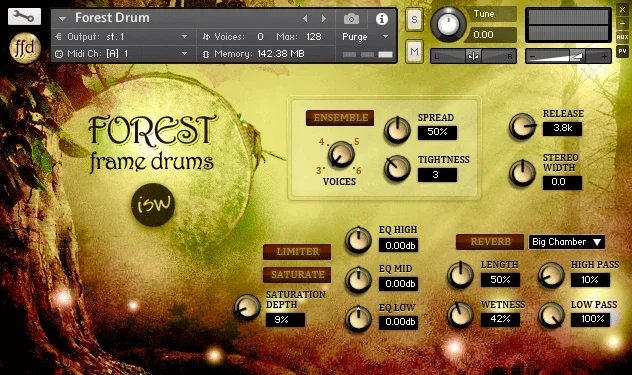
Task: Click the TIGHTNESS value 3 field
Action: pyautogui.click(x=437, y=175)
